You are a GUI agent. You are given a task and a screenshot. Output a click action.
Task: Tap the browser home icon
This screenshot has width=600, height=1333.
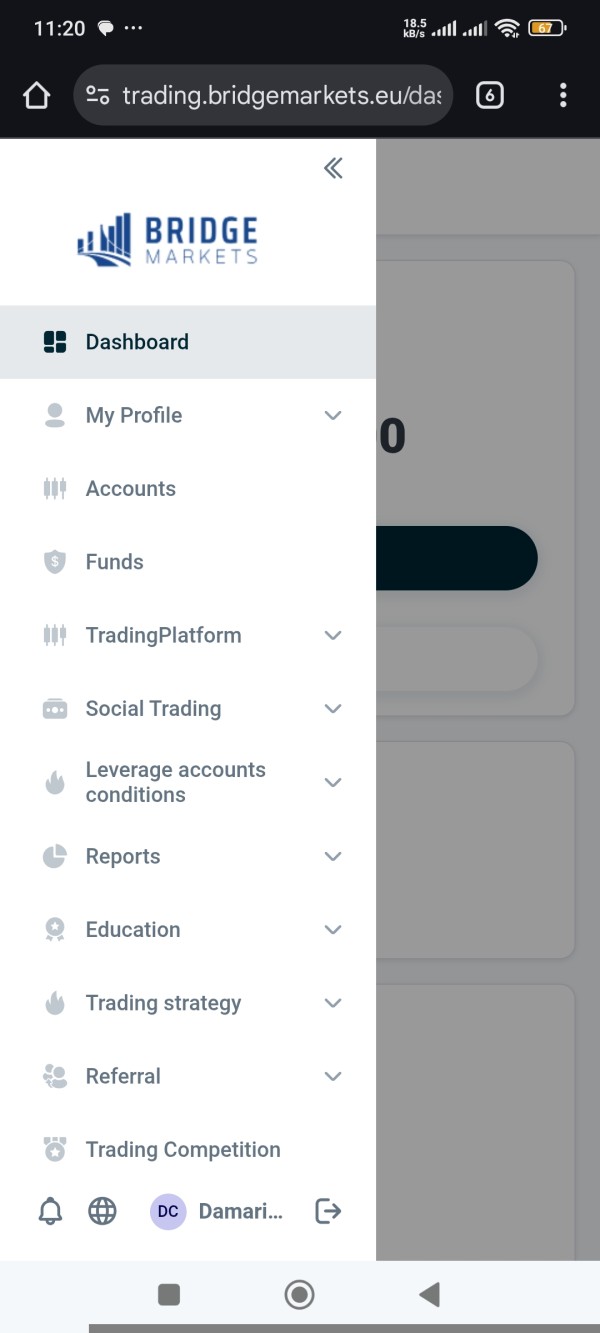(x=36, y=96)
